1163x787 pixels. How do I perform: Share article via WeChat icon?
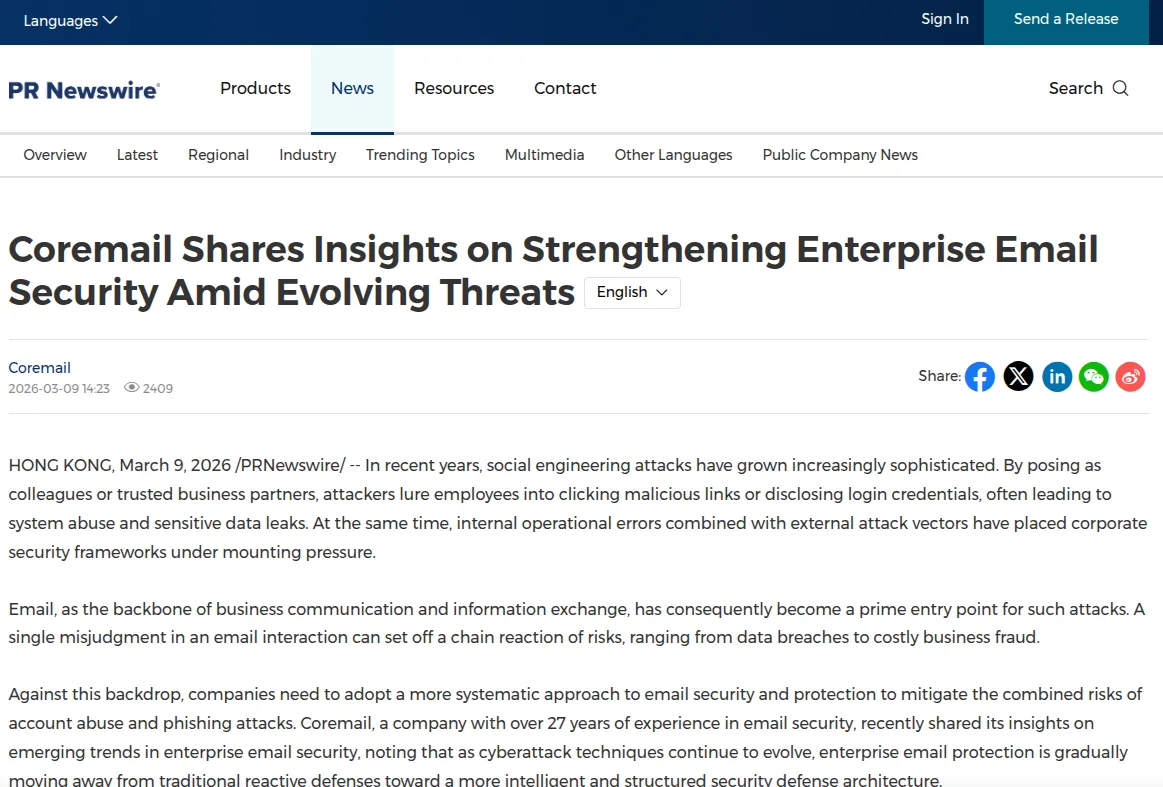click(1094, 376)
